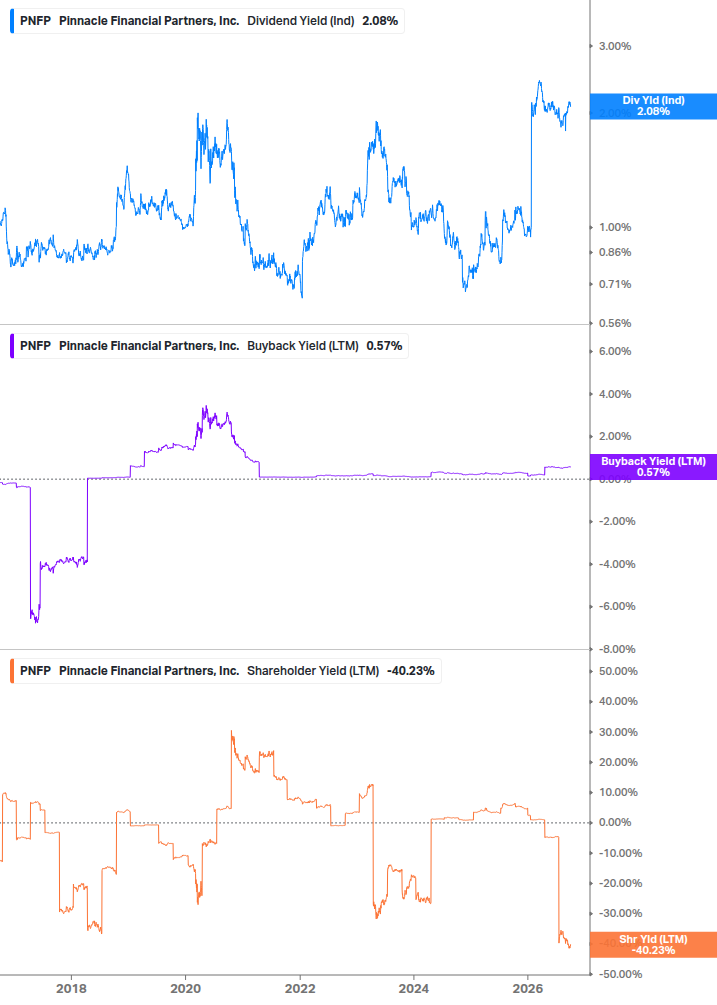Click the PNFP Dividend Yield (Ind) legend label
Viewport: 717px width, 1005px height.
[x=209, y=21]
